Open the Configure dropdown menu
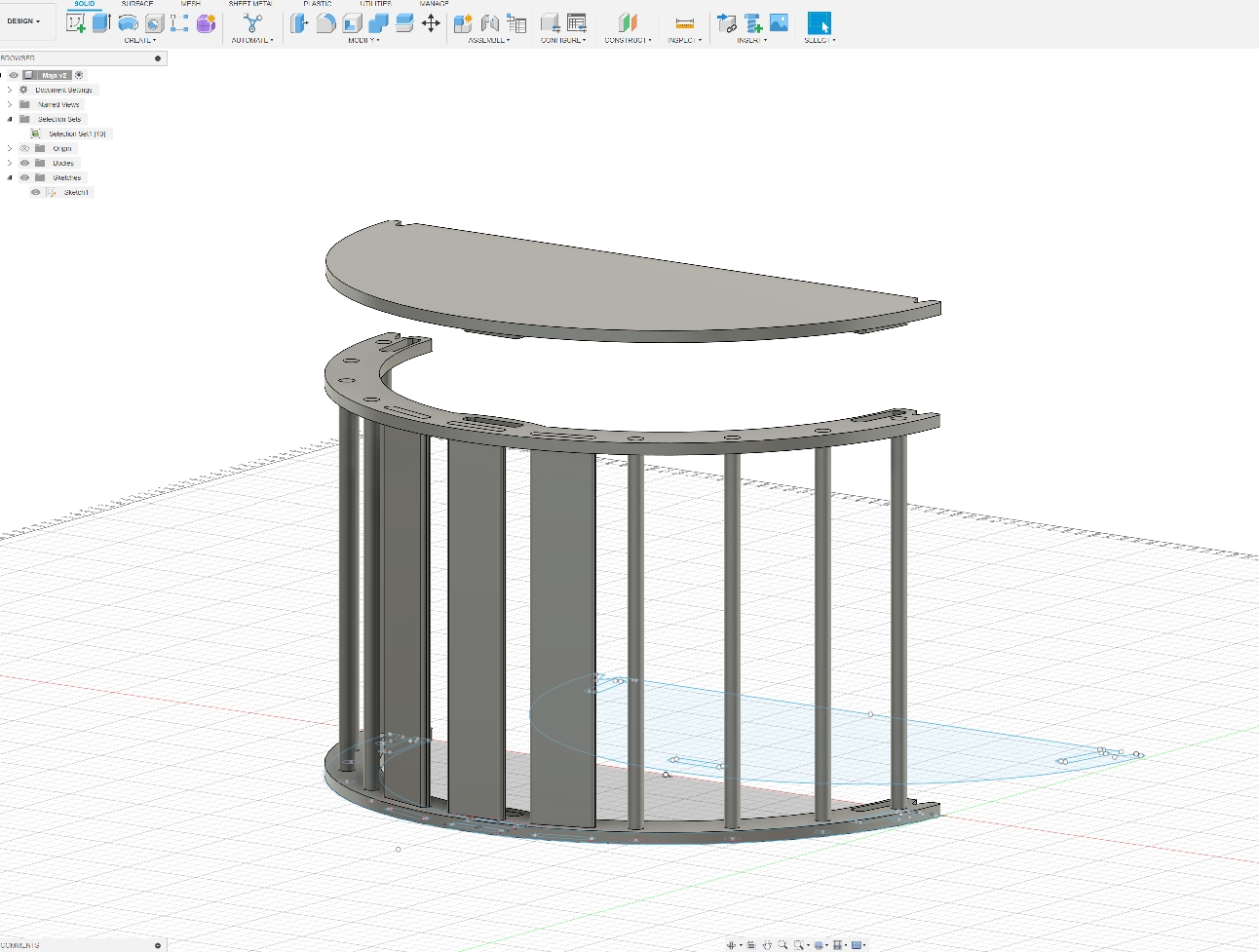Viewport: 1259px width, 952px height. pos(563,41)
